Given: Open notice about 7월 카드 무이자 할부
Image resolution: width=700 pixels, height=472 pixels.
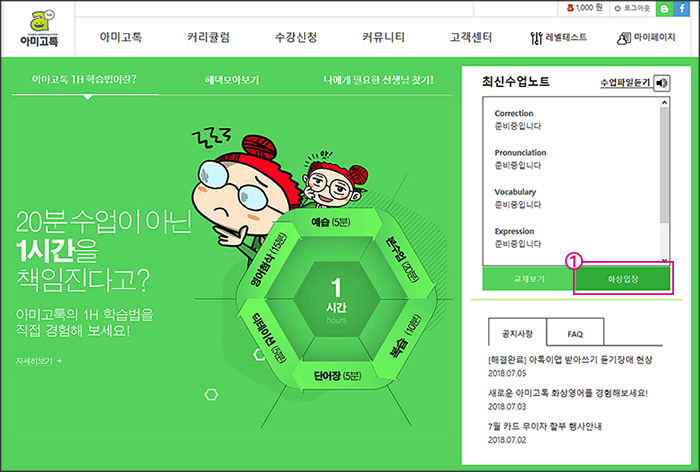Looking at the screenshot, I should [545, 426].
